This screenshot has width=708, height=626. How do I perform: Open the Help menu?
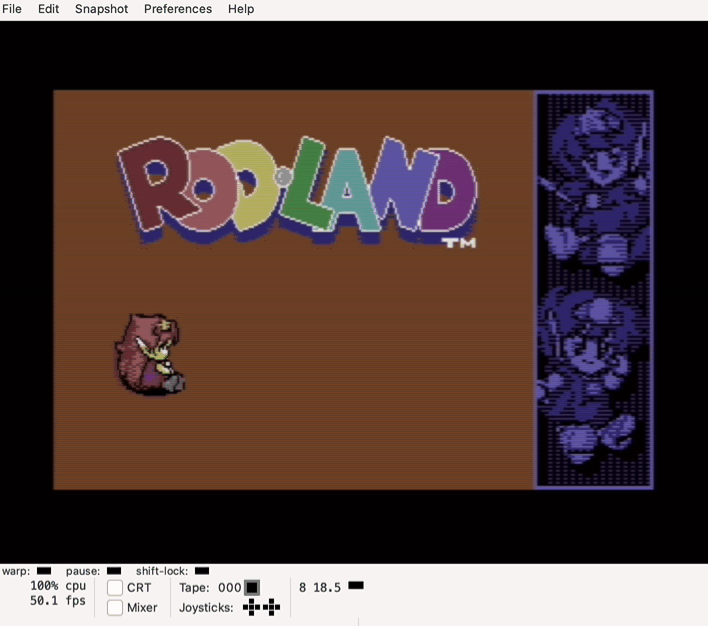click(241, 9)
